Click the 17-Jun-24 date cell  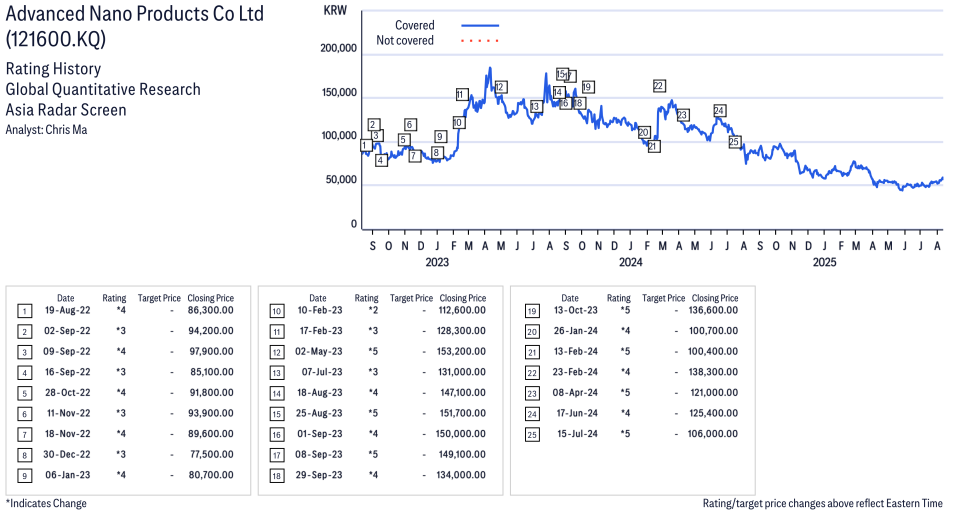[577, 413]
